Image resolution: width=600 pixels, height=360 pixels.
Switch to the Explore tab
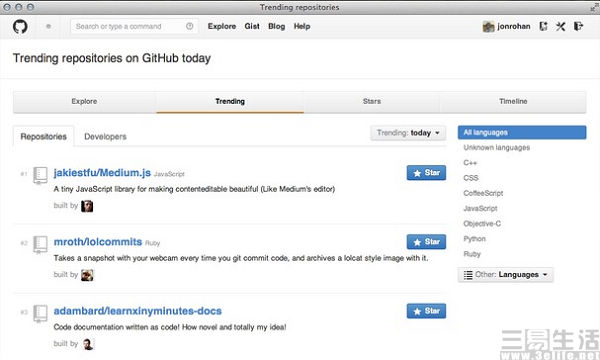click(x=84, y=101)
